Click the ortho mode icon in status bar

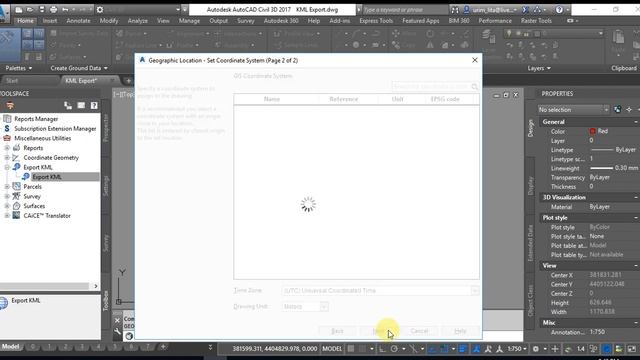click(382, 349)
